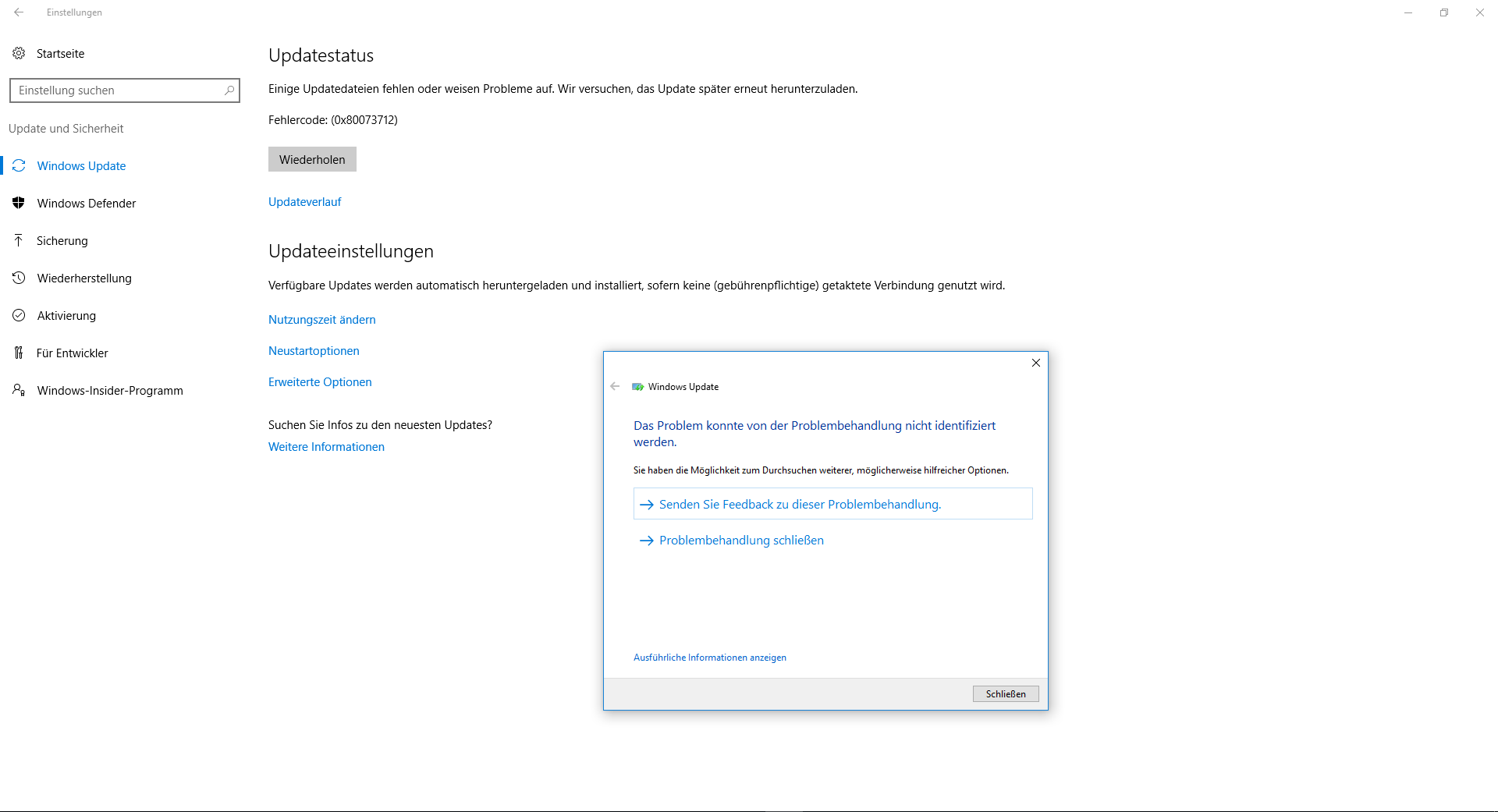The image size is (1498, 812).
Task: Click the Updatestatus heading
Action: tap(321, 55)
